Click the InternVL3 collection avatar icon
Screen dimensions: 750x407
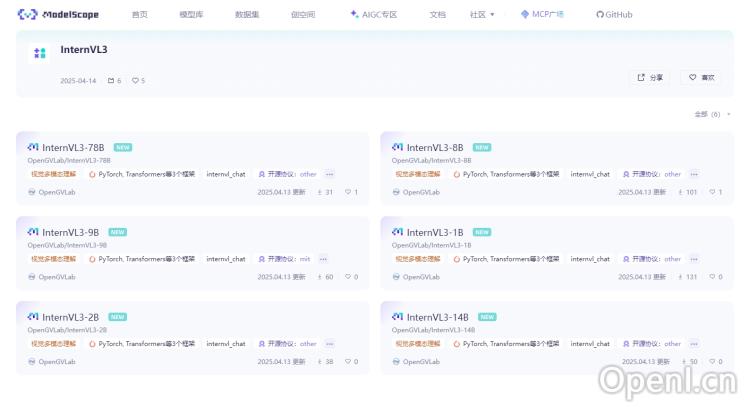click(x=40, y=53)
